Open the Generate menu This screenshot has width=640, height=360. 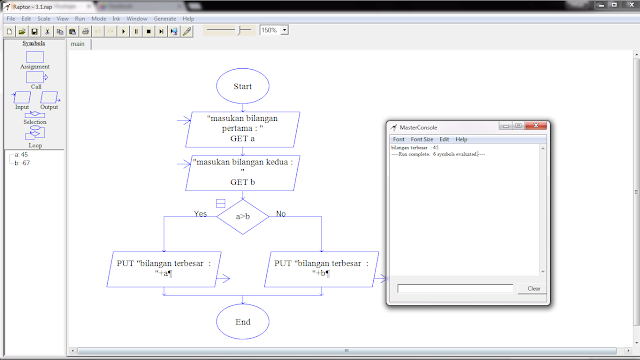pyautogui.click(x=165, y=19)
